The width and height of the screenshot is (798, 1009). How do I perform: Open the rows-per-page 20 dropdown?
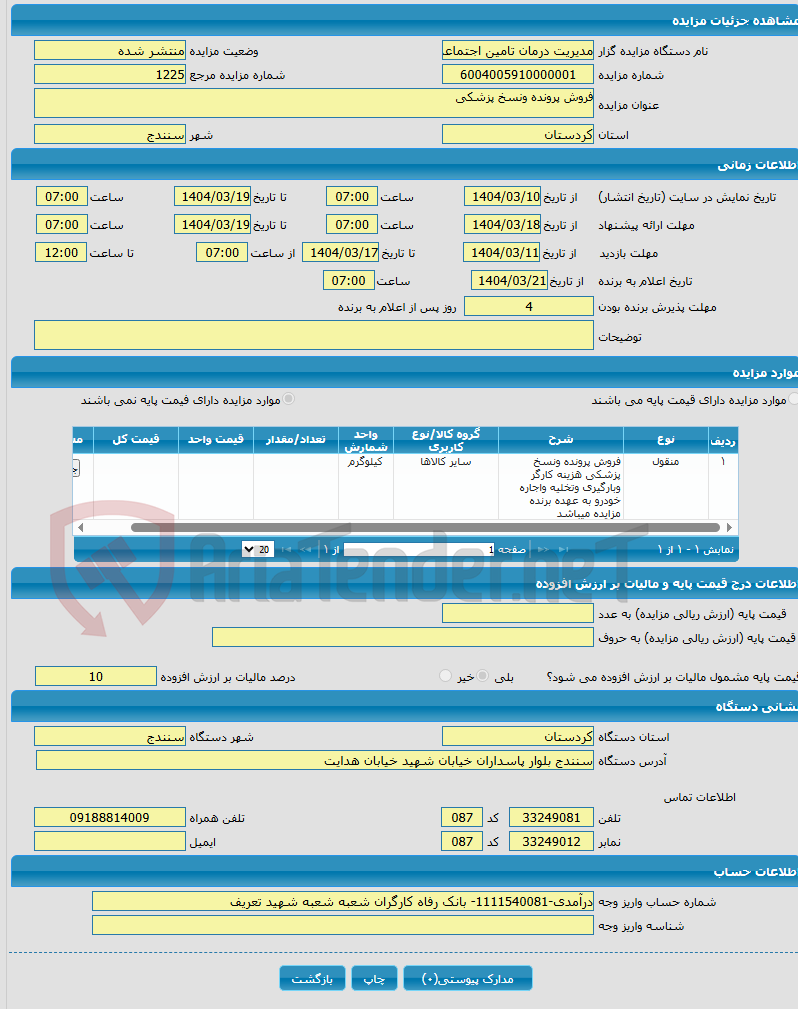coord(258,549)
